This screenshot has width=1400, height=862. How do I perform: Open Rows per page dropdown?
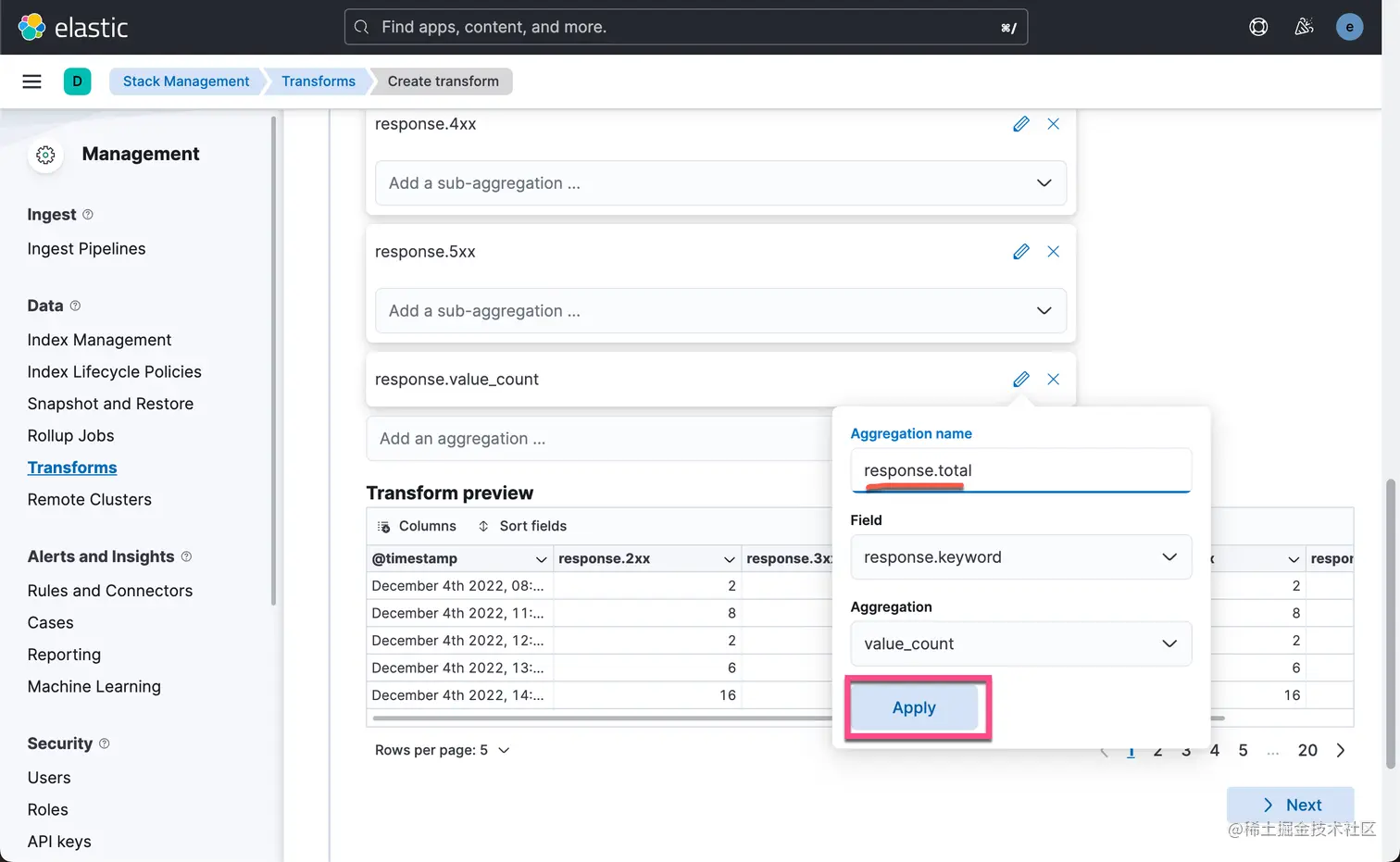click(443, 751)
